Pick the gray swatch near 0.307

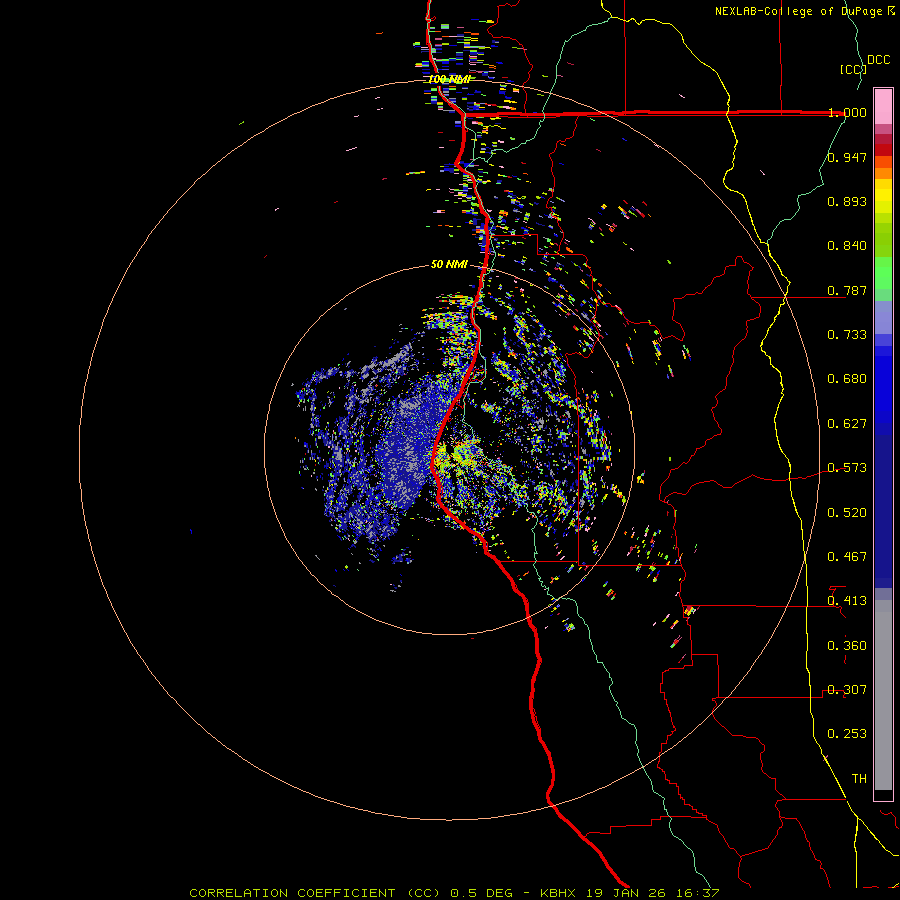coord(883,695)
